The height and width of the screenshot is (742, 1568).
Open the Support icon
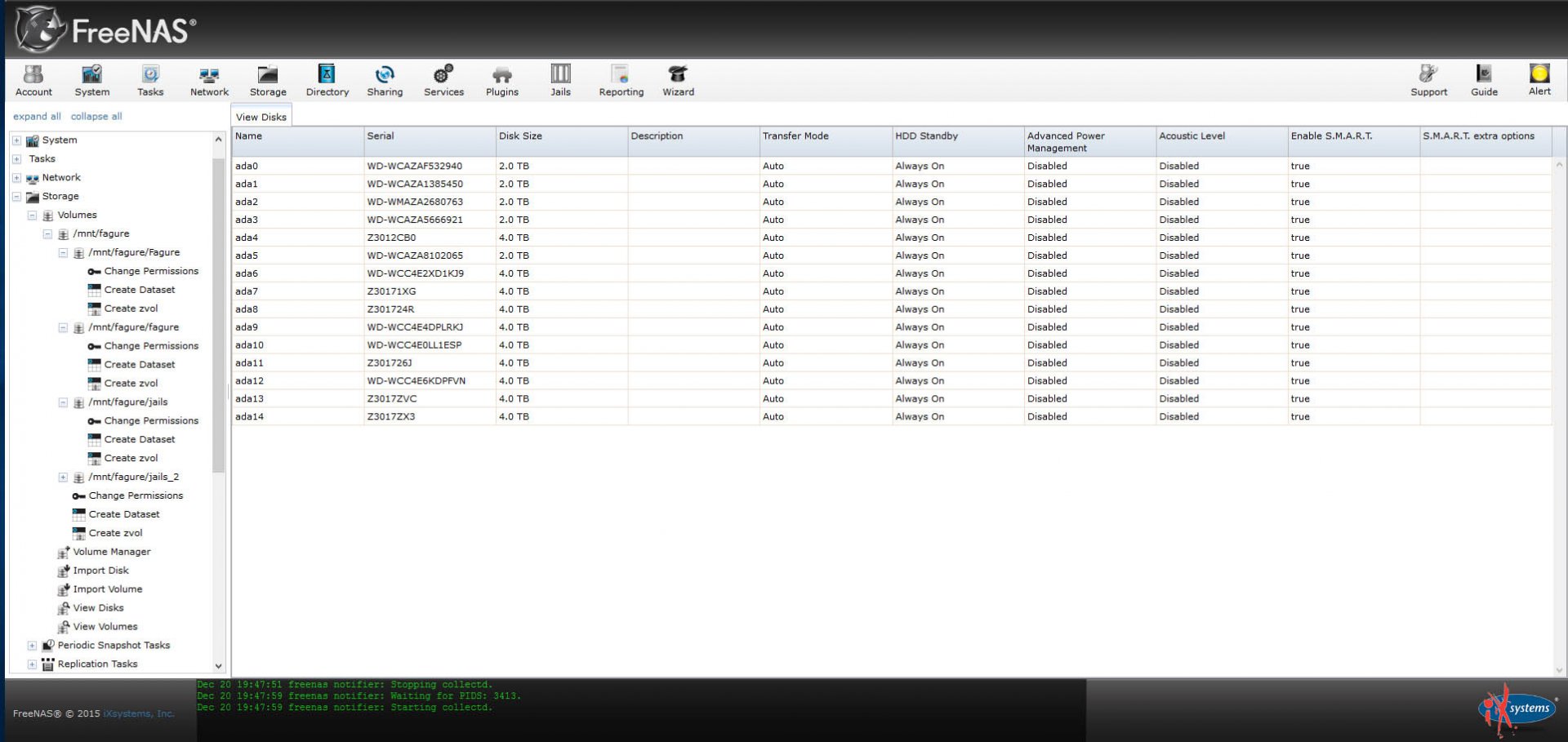coord(1428,80)
